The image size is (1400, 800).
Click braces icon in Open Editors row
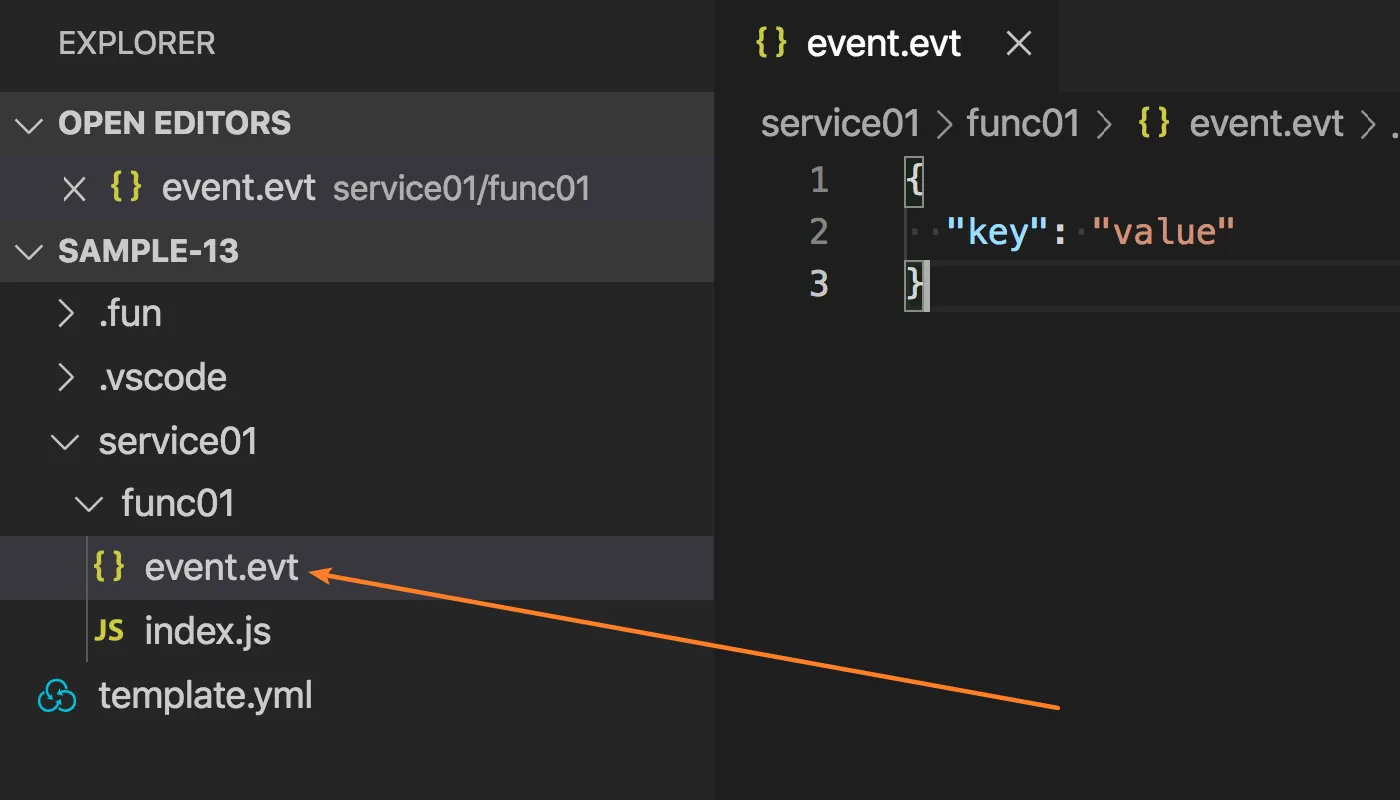coord(126,187)
